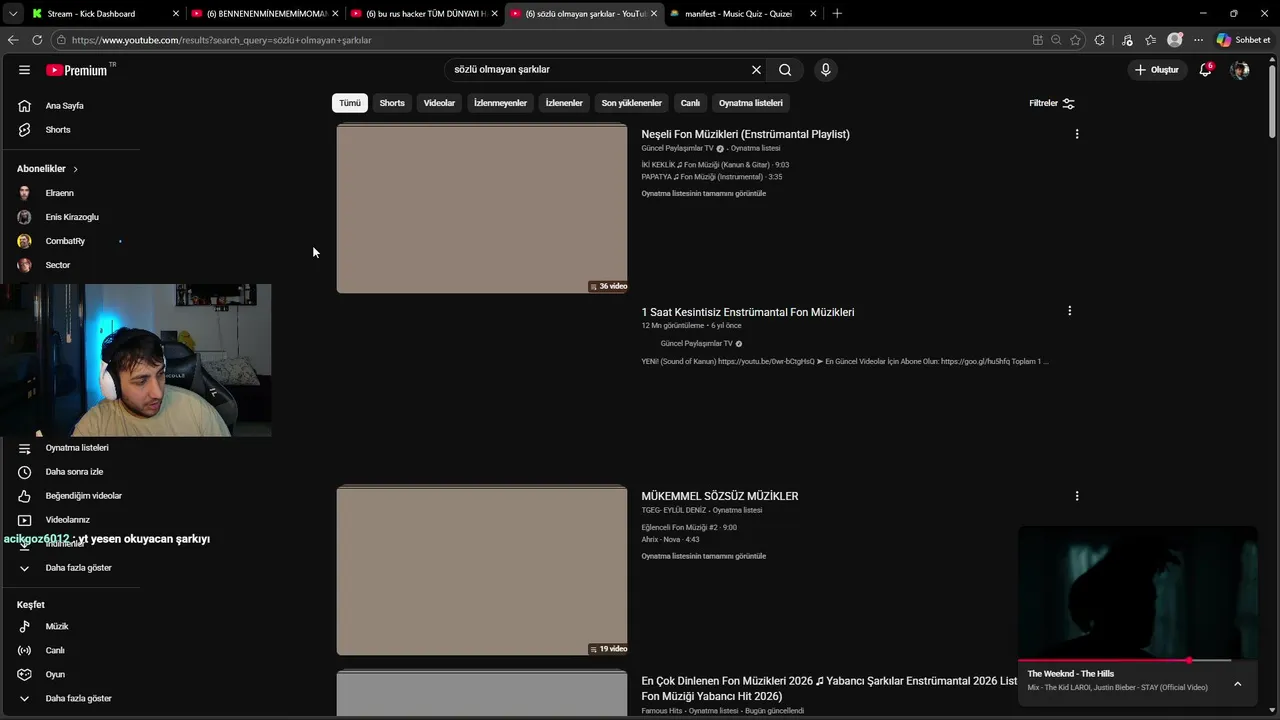Open The Weeknd miniplayer video

pyautogui.click(x=1138, y=593)
